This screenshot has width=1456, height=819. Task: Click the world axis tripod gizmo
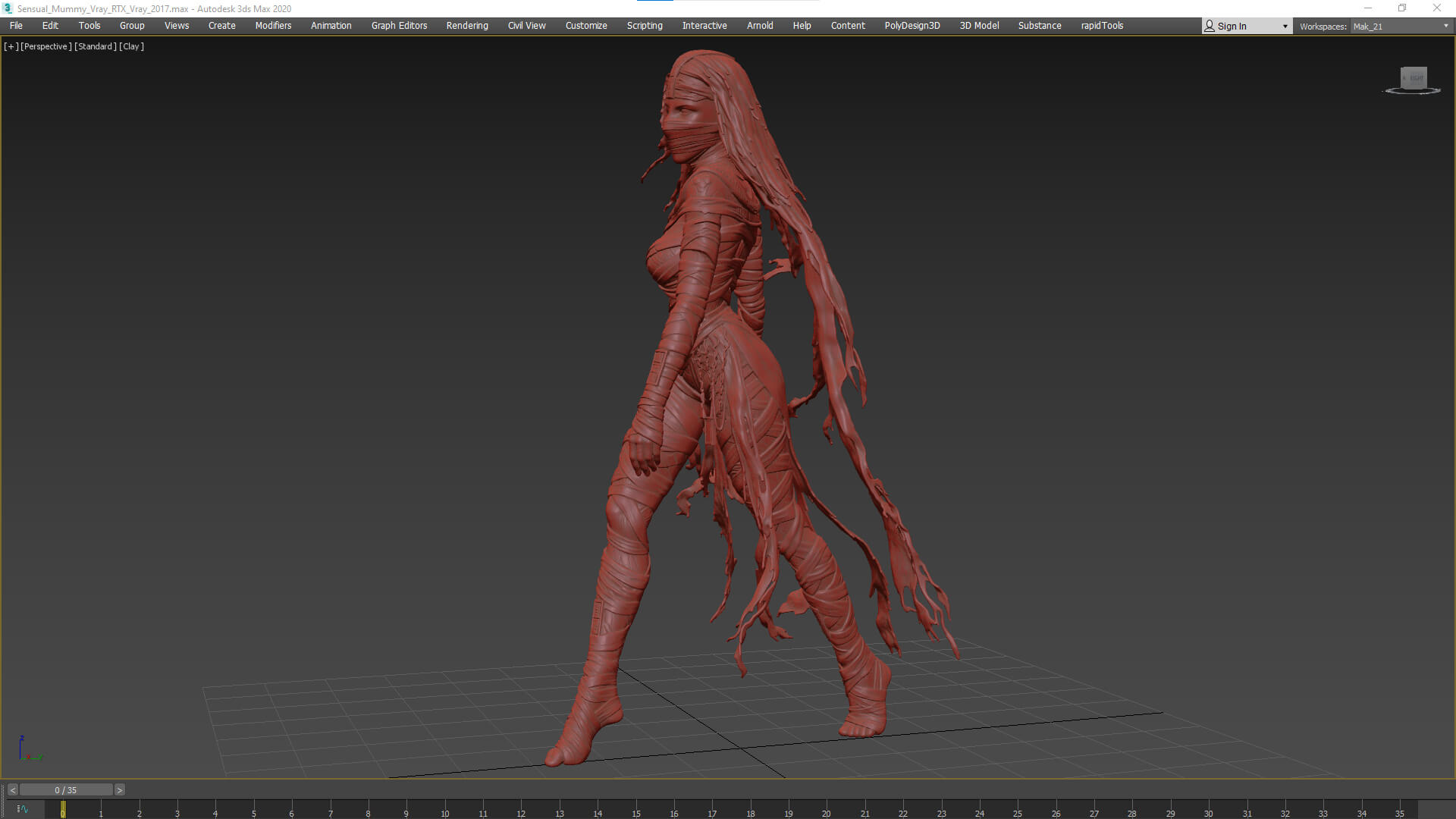tap(29, 748)
